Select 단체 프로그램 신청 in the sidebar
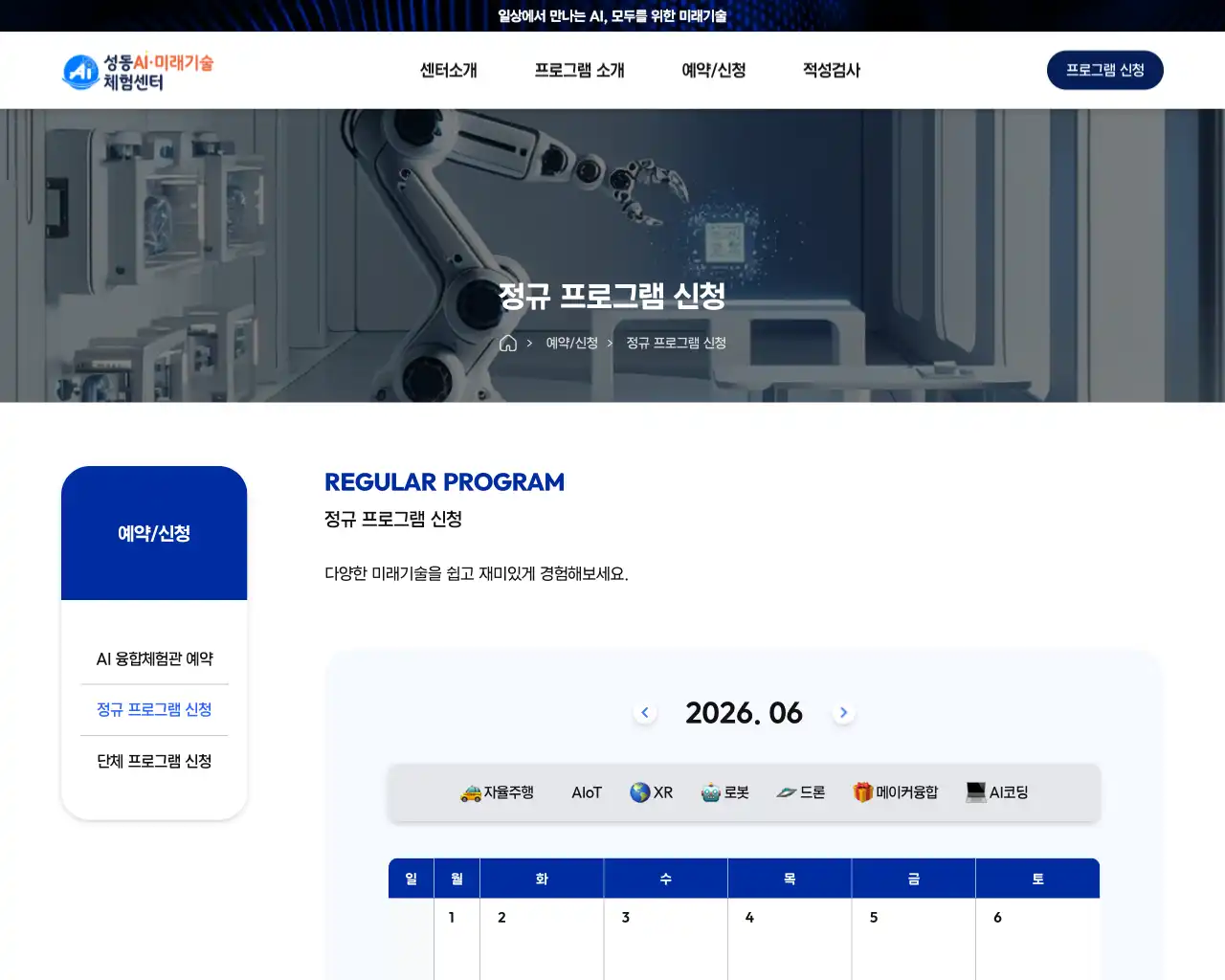 tap(154, 761)
